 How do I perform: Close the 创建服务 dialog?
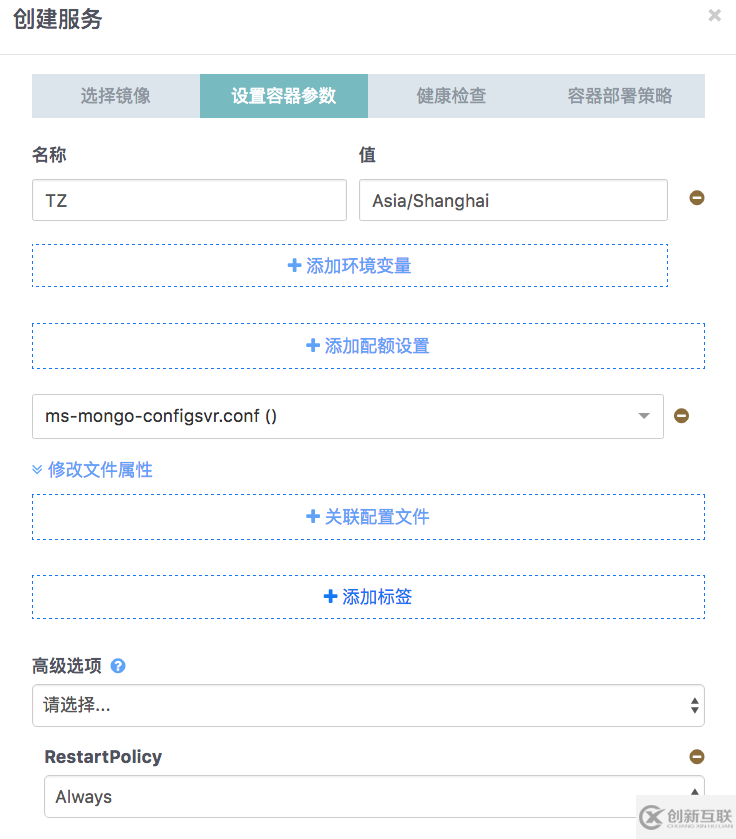(714, 15)
